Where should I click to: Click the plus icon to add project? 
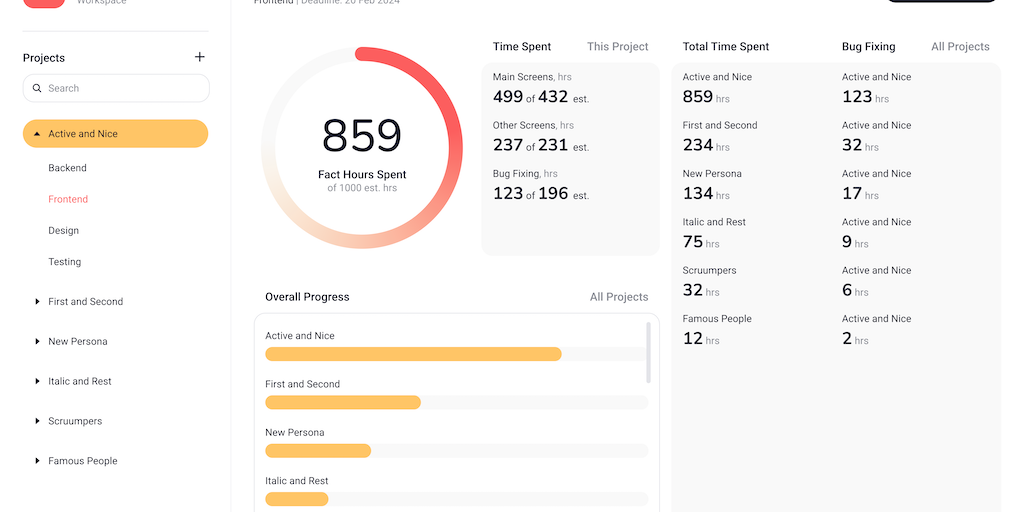click(200, 57)
